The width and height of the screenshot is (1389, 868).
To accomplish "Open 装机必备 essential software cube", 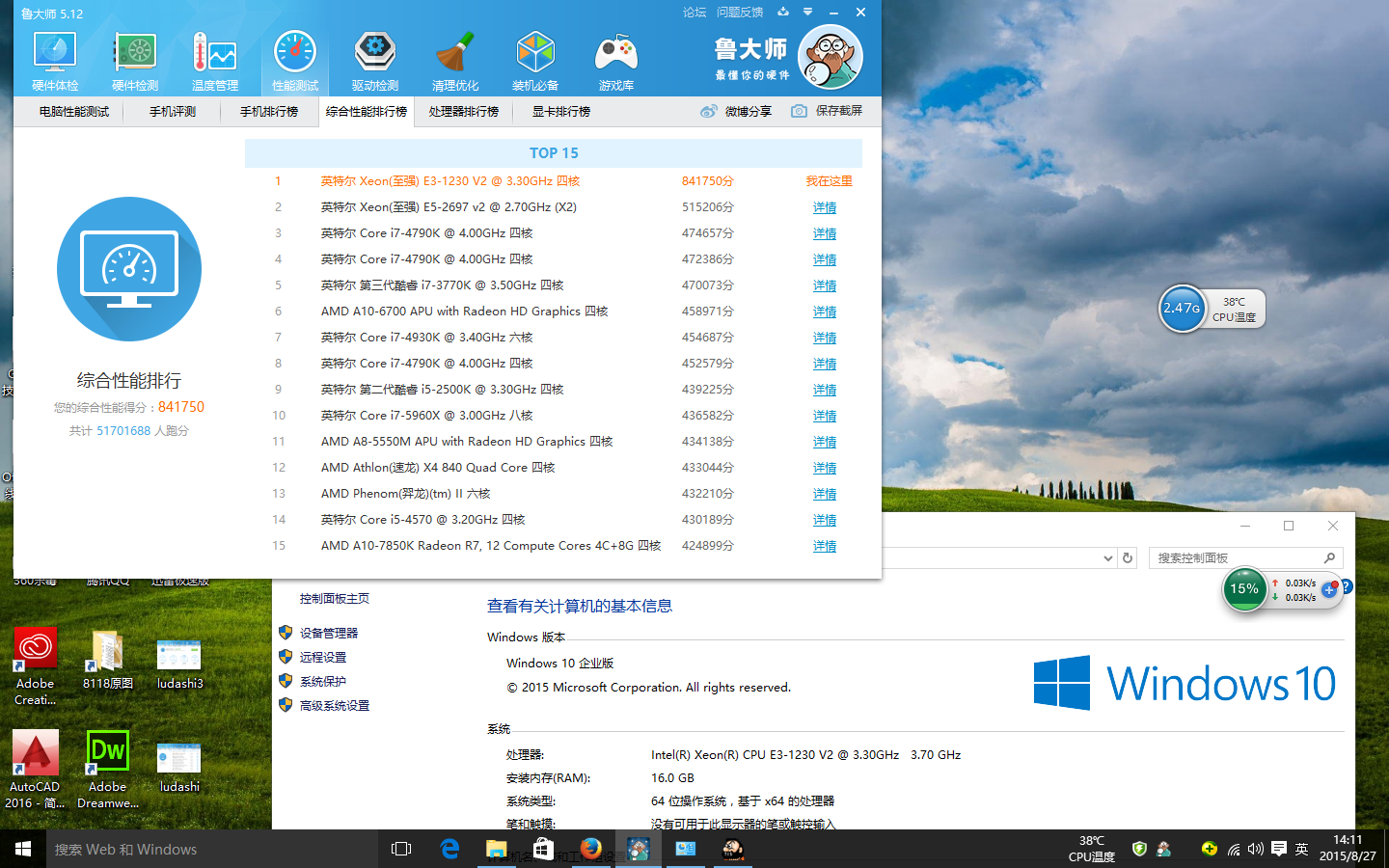I will [535, 62].
